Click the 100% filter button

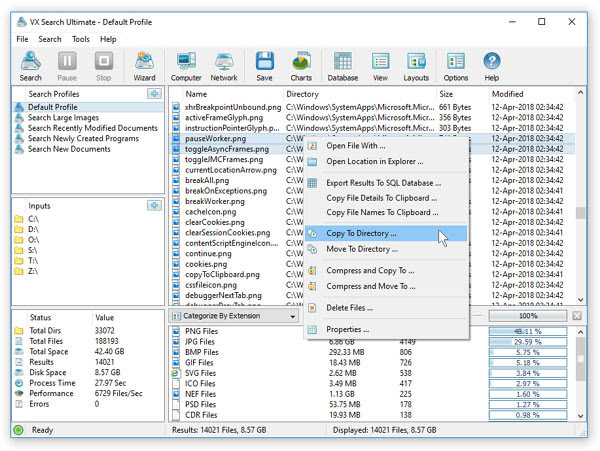click(528, 316)
